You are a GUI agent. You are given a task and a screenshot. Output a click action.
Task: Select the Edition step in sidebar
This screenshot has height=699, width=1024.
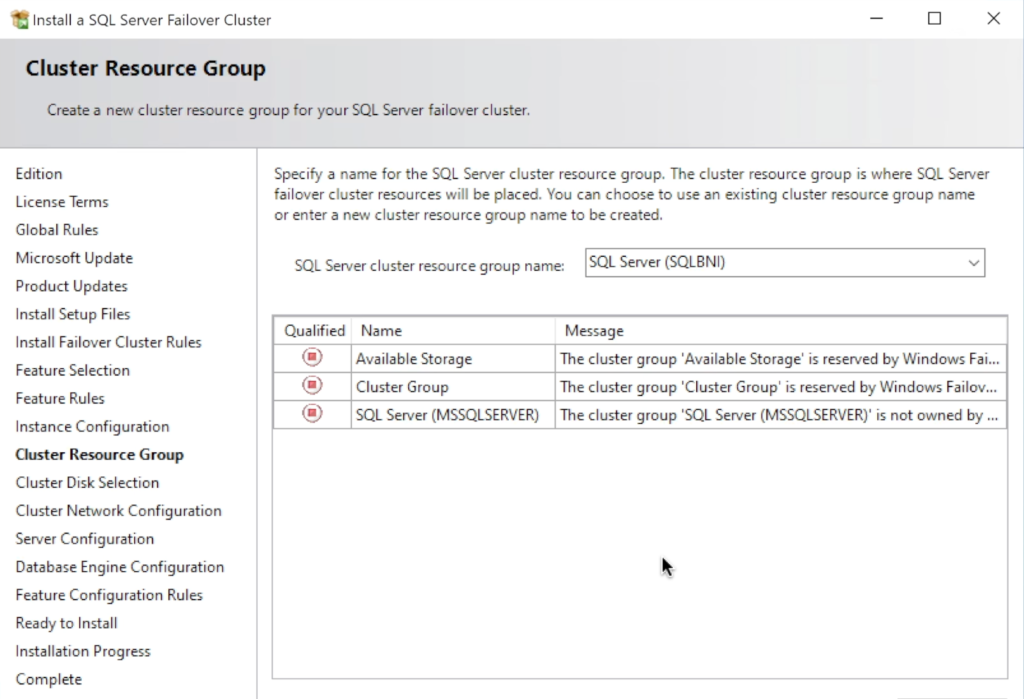point(39,174)
